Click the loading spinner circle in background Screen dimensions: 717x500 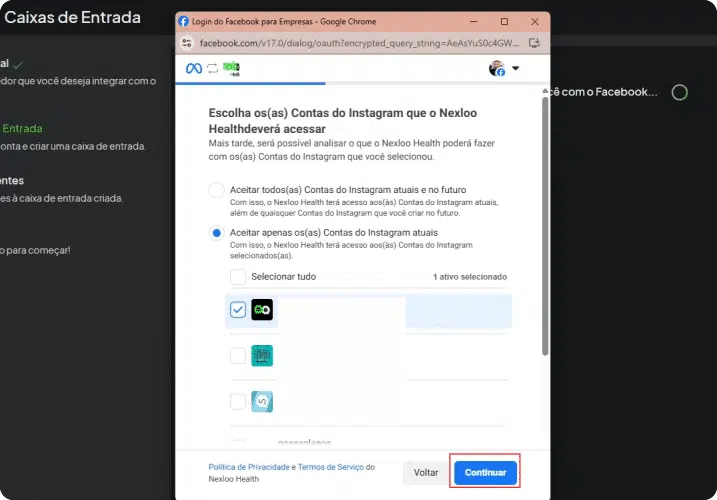click(680, 92)
